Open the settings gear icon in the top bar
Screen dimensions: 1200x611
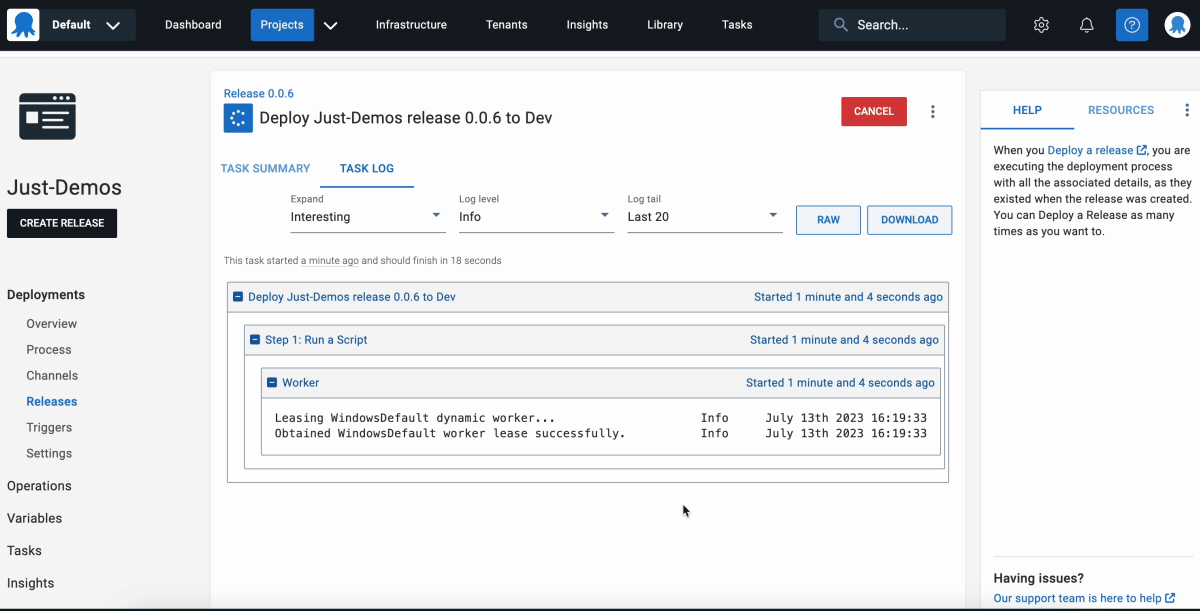click(1041, 25)
